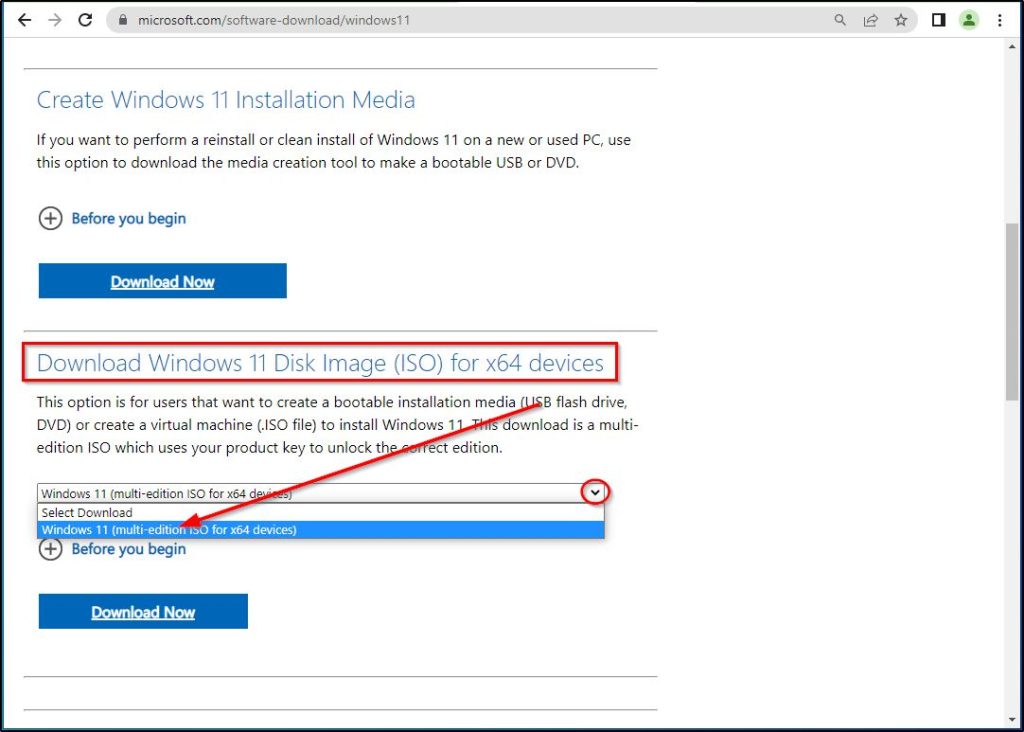Choose the Select Download option
This screenshot has height=732, width=1024.
tap(321, 513)
